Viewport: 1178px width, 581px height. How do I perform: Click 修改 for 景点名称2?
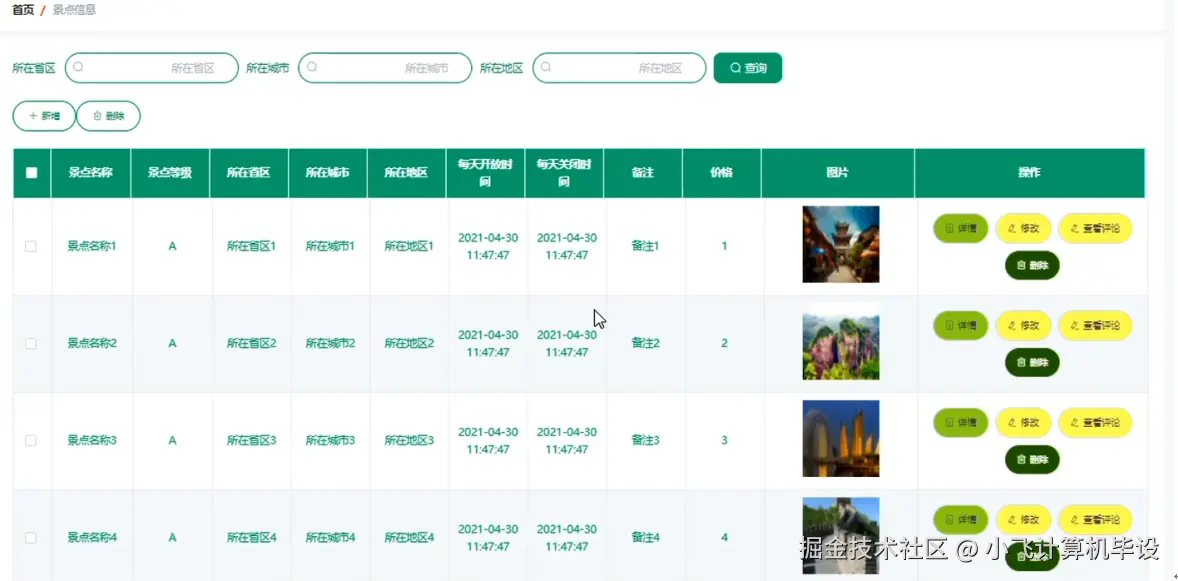1023,325
